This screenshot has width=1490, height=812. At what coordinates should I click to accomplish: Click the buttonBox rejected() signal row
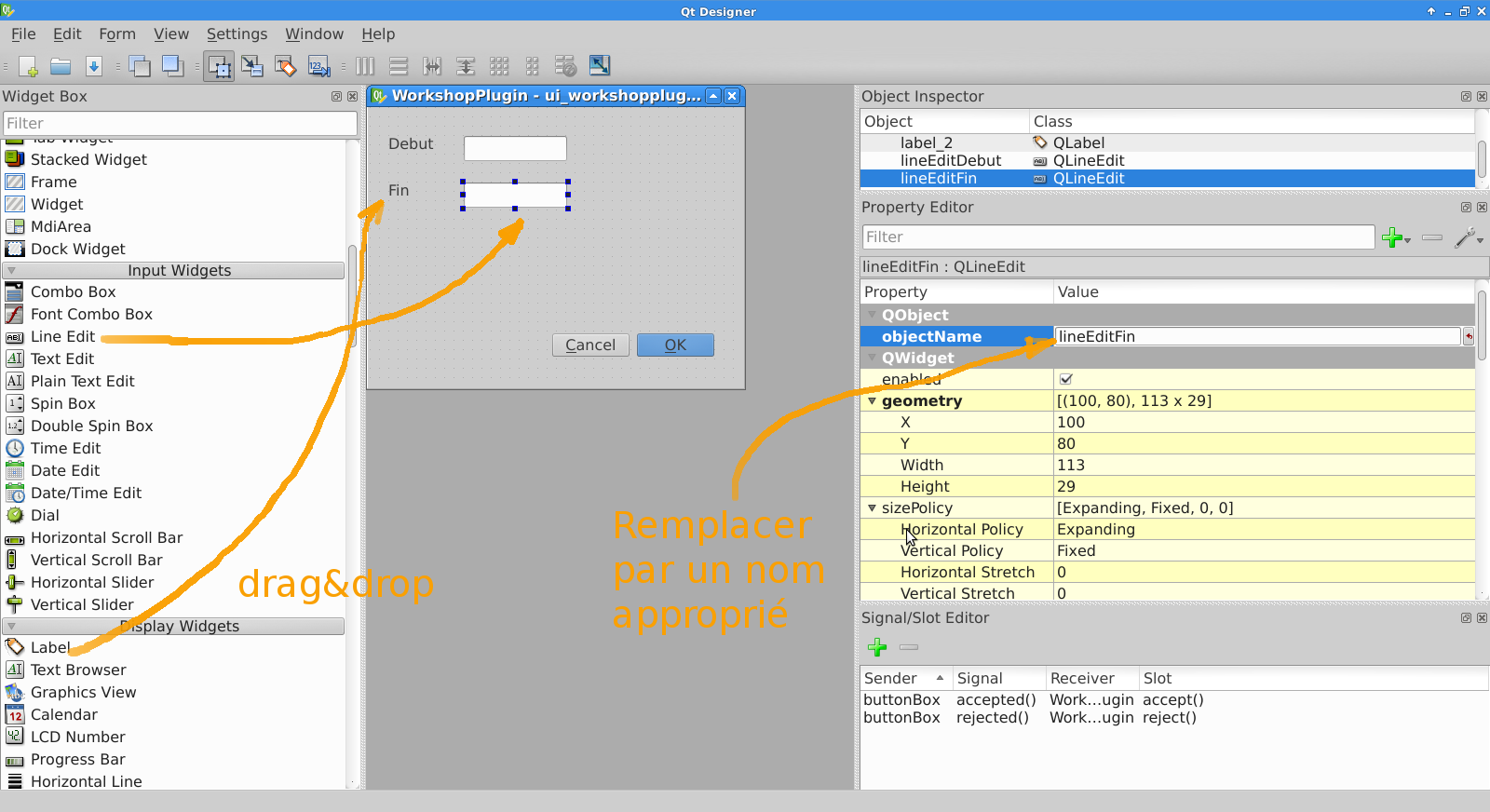(x=1173, y=718)
